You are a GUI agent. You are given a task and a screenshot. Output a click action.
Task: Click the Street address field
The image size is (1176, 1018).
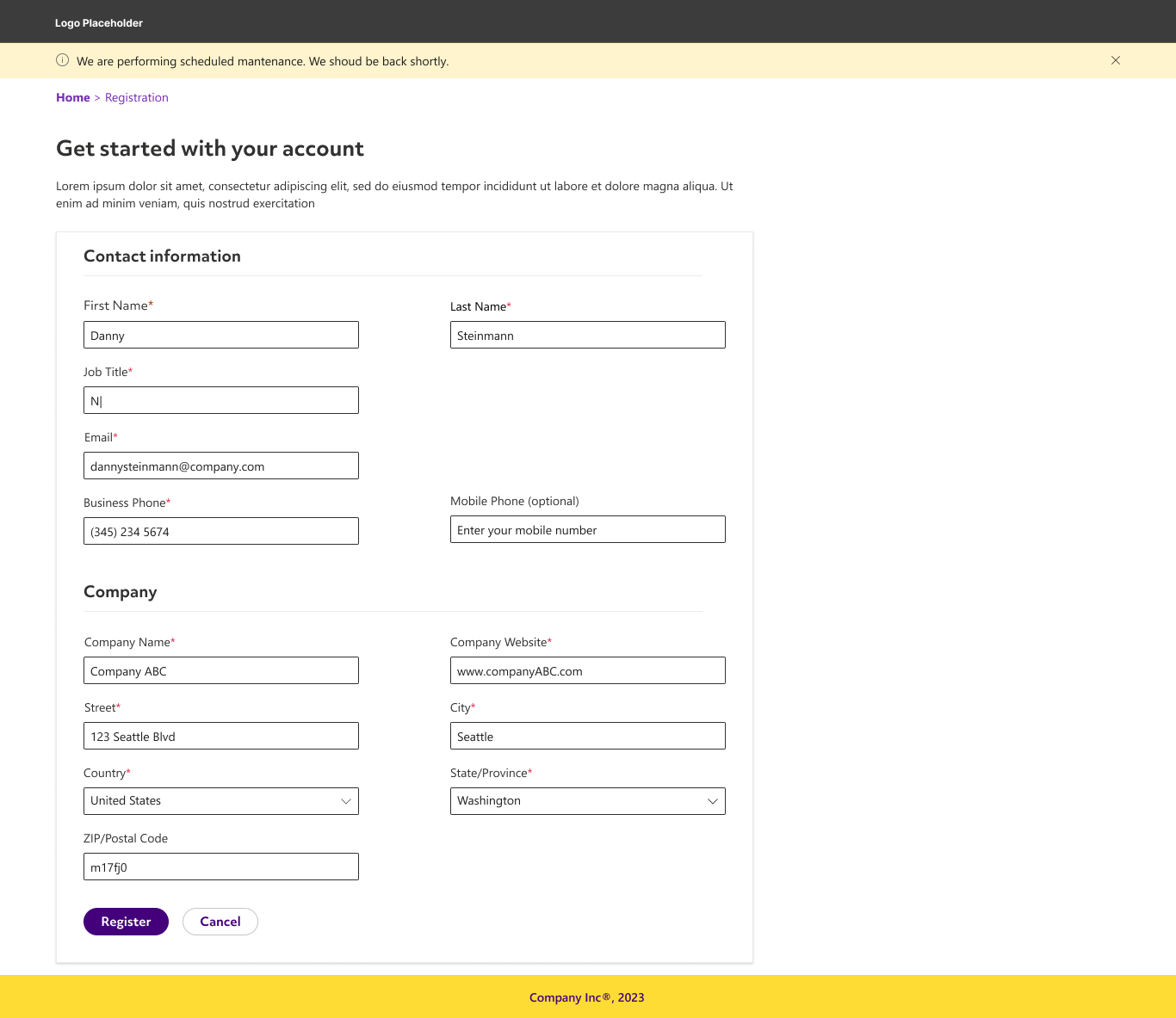pos(221,736)
